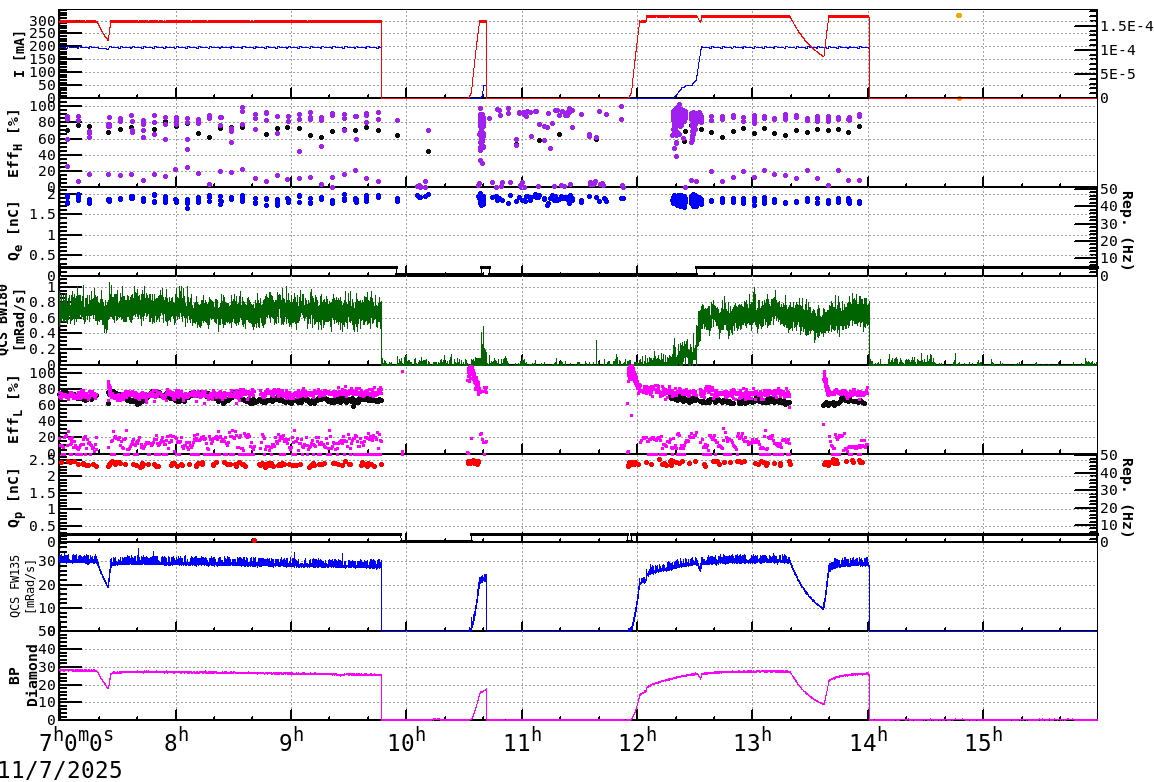
Task: Select the 1.5 tick on Qe axis
Action: [x=43, y=214]
